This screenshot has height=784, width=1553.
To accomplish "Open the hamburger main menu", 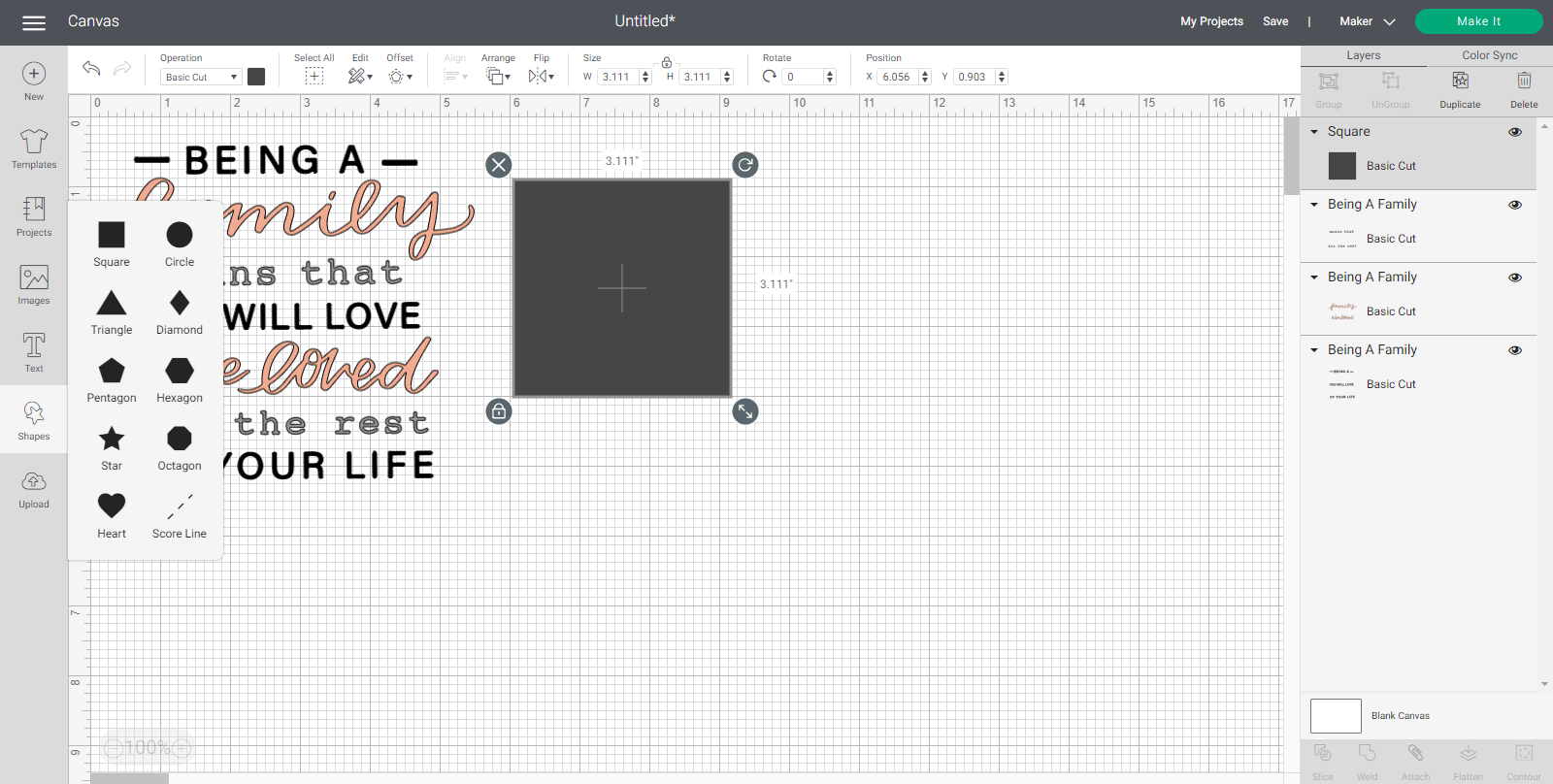I will (x=34, y=22).
